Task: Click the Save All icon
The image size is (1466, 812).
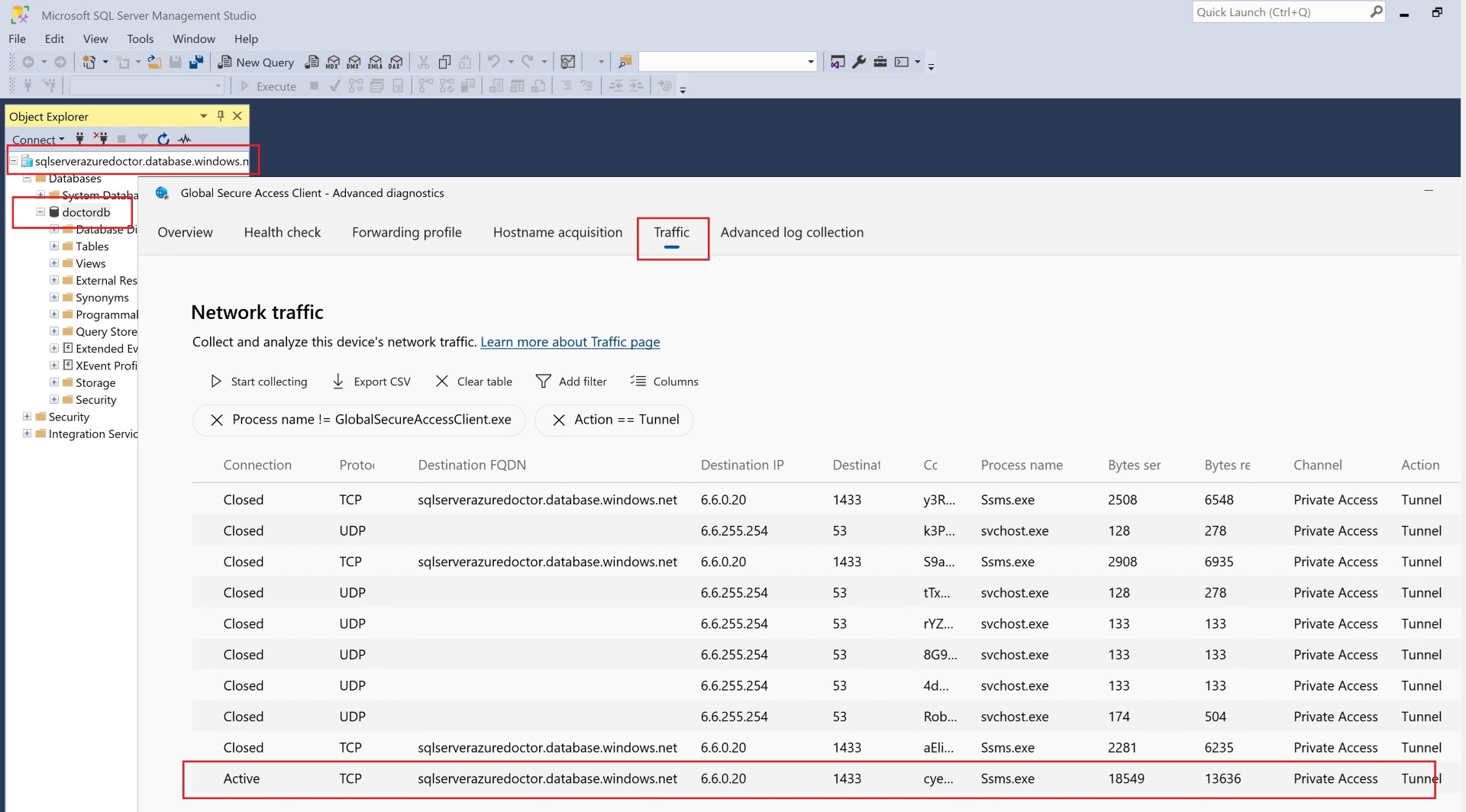Action: point(196,62)
